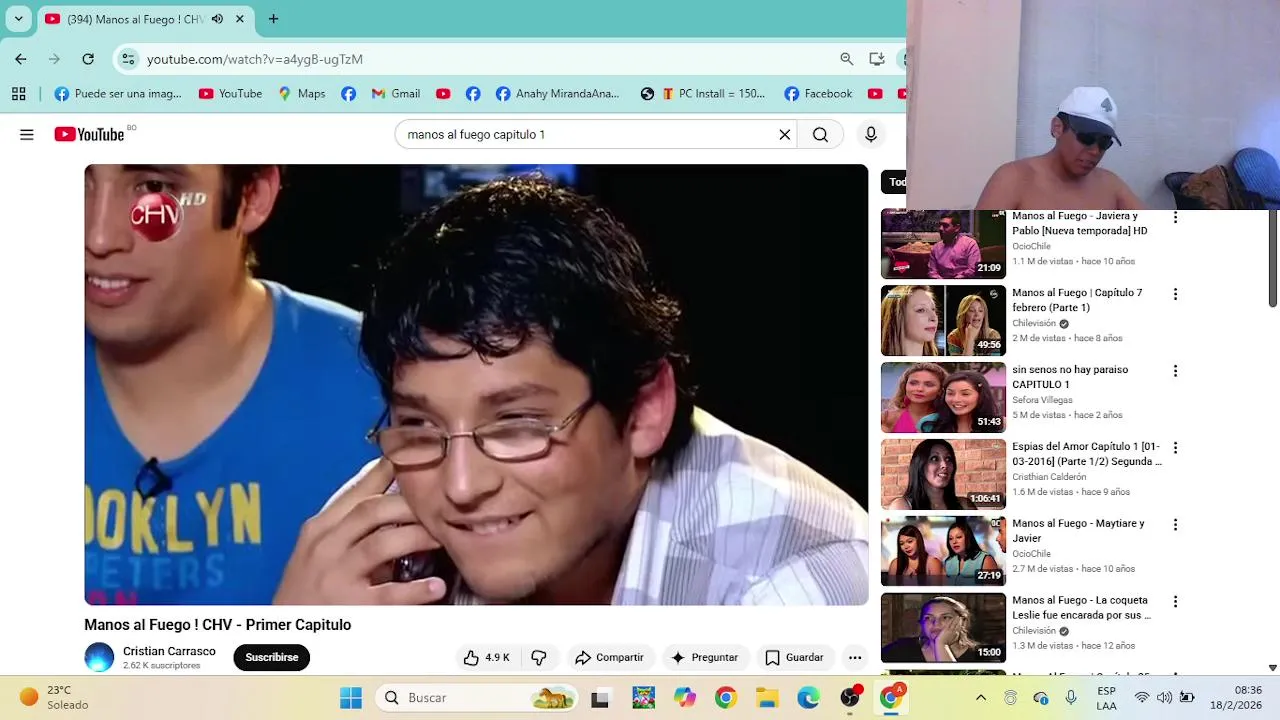The height and width of the screenshot is (720, 1280).
Task: Open more actions ellipsis below the video
Action: [x=855, y=657]
